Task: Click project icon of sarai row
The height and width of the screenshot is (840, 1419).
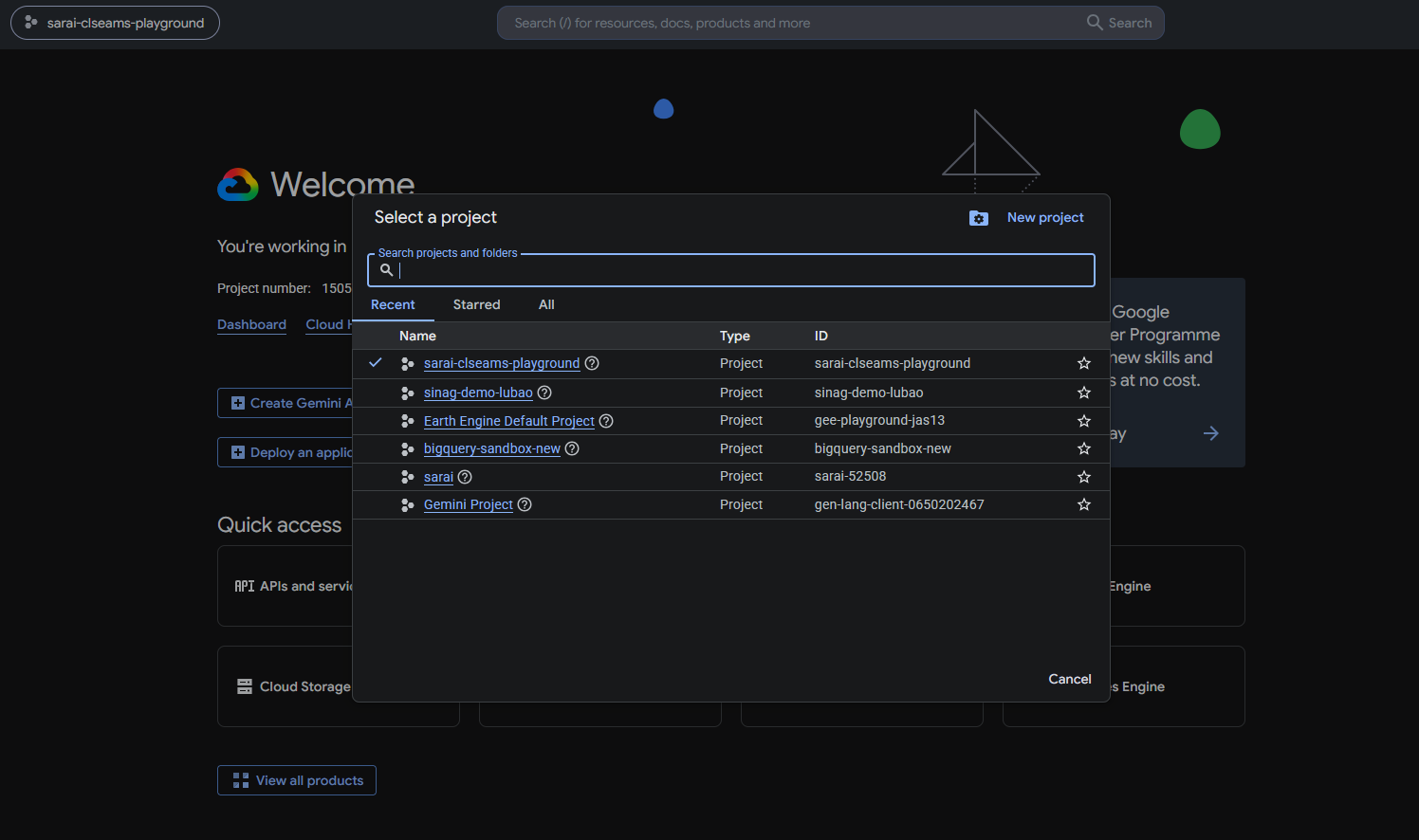Action: 407,477
